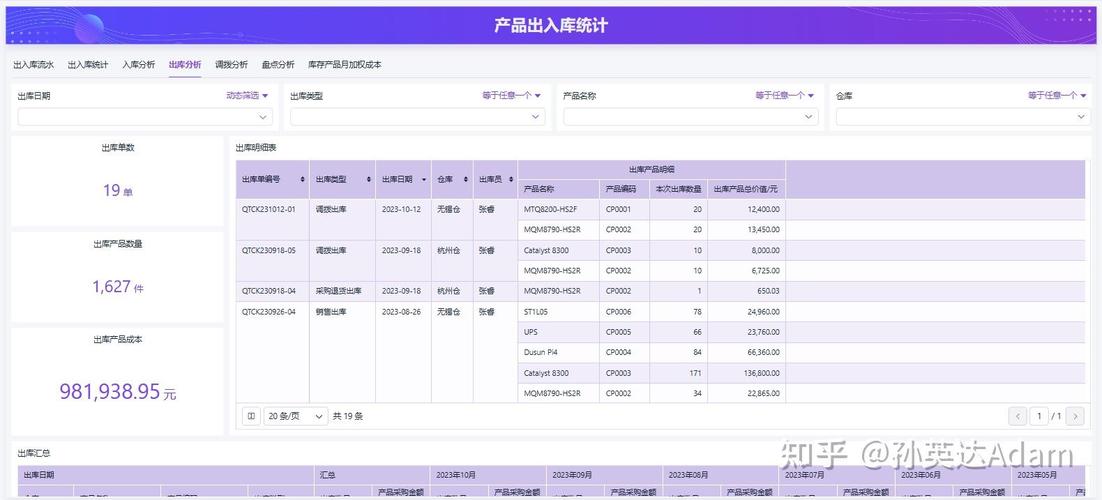Click product code CP0001
The width and height of the screenshot is (1102, 500).
[x=618, y=210]
